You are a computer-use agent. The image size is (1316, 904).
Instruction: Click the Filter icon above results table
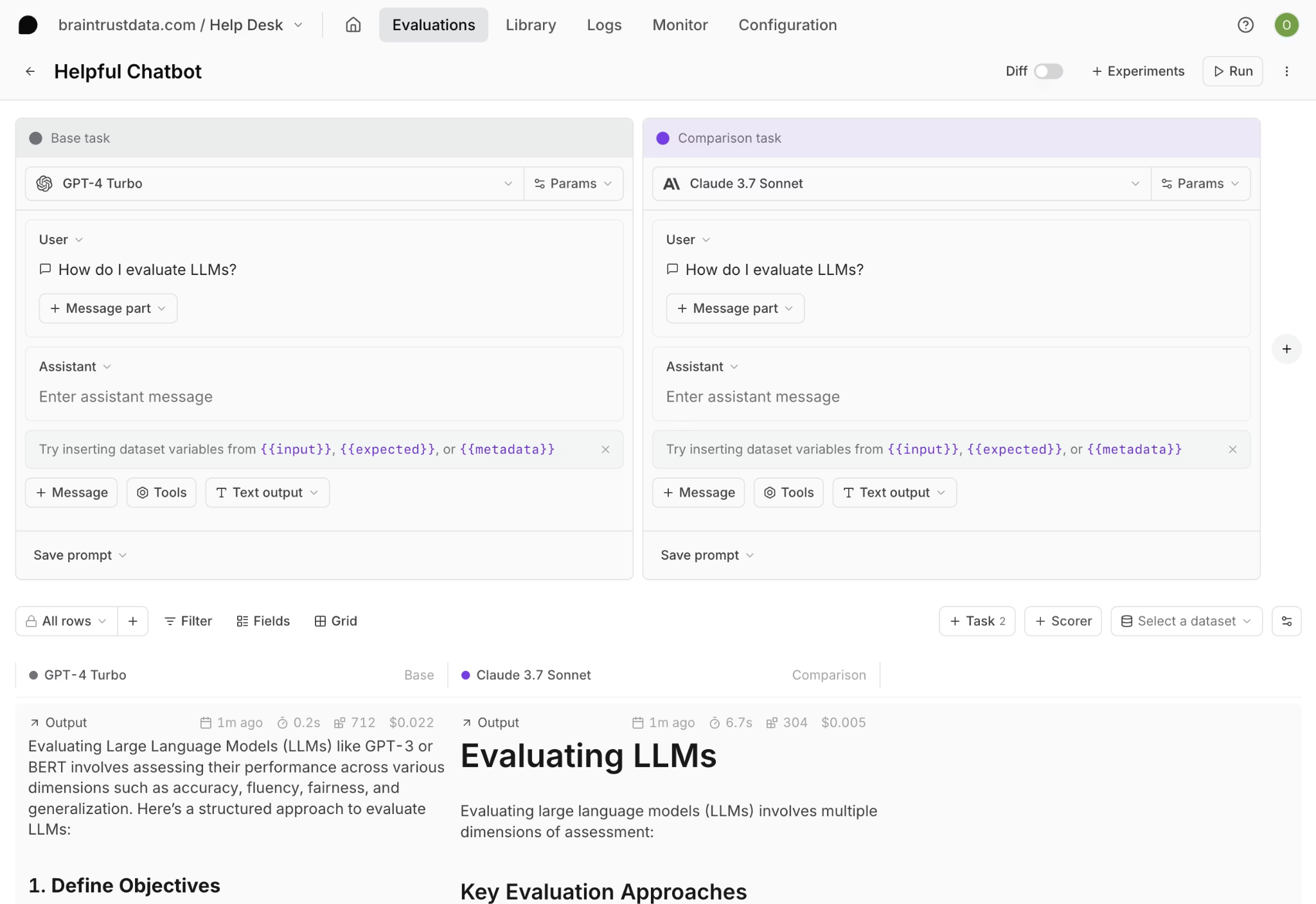pyautogui.click(x=170, y=621)
